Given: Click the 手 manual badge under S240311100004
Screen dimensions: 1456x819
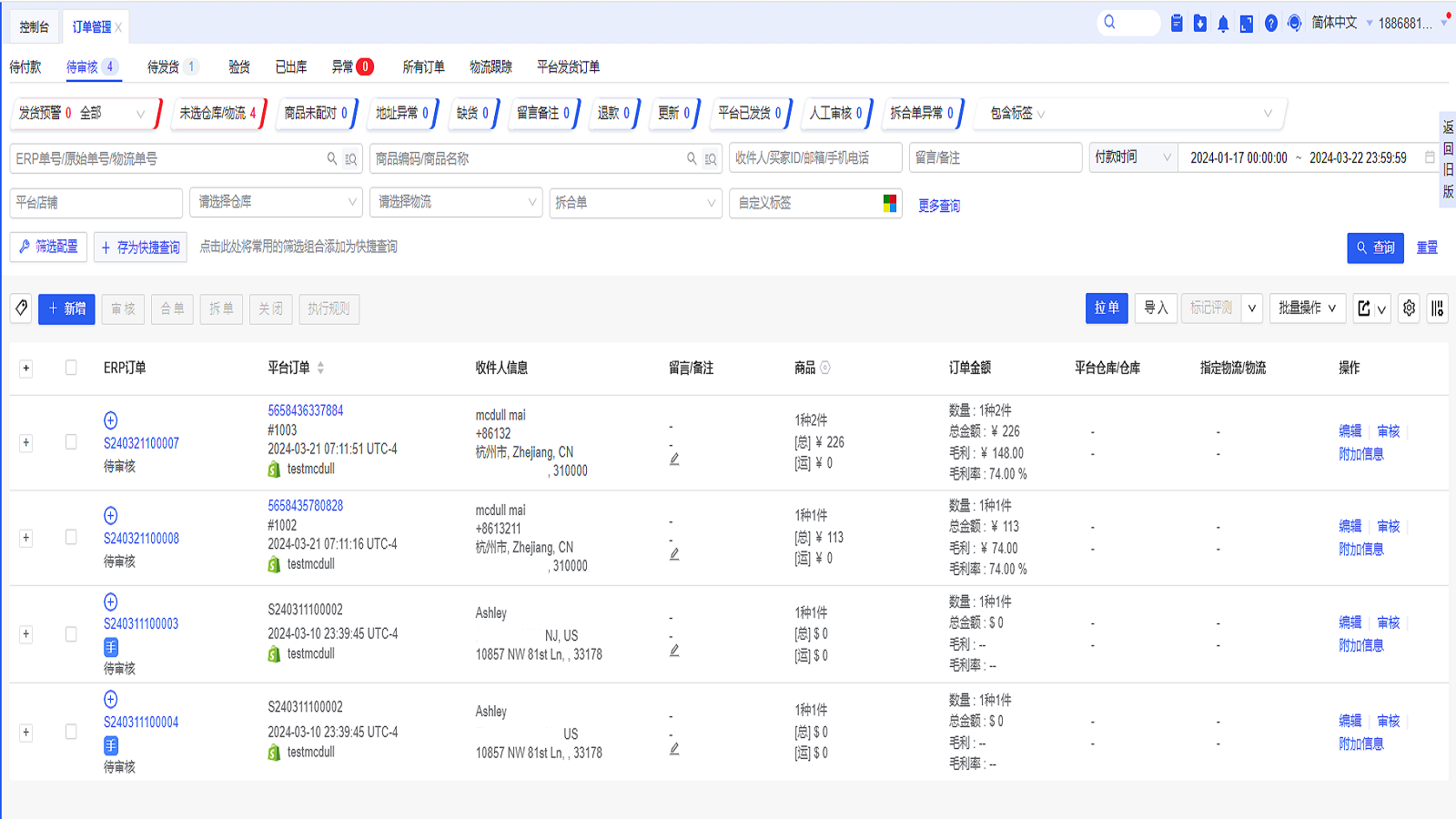Looking at the screenshot, I should (x=110, y=746).
